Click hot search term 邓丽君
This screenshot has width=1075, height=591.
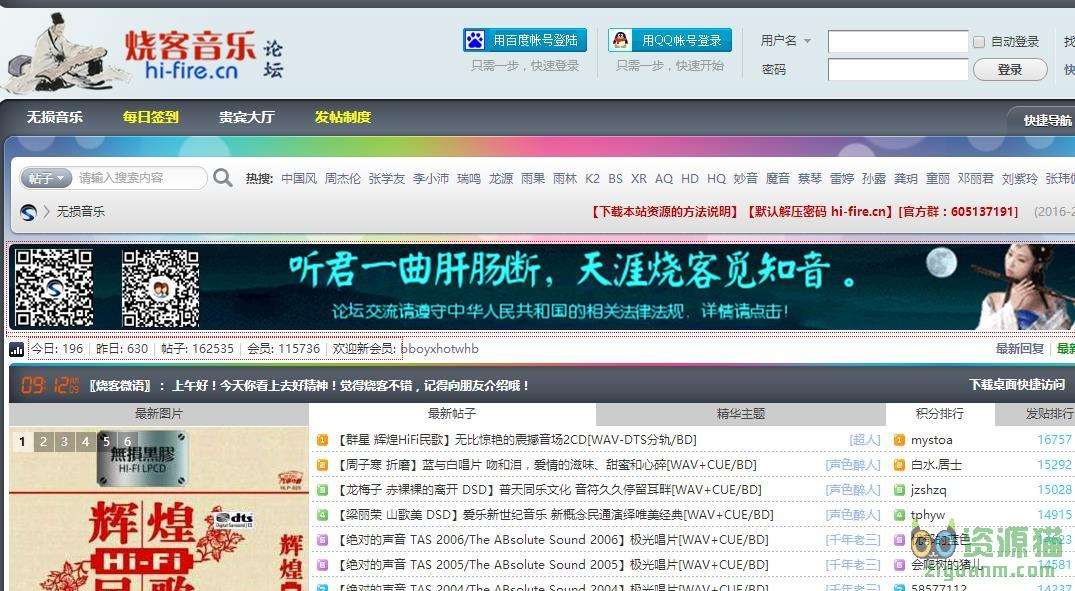tap(976, 178)
